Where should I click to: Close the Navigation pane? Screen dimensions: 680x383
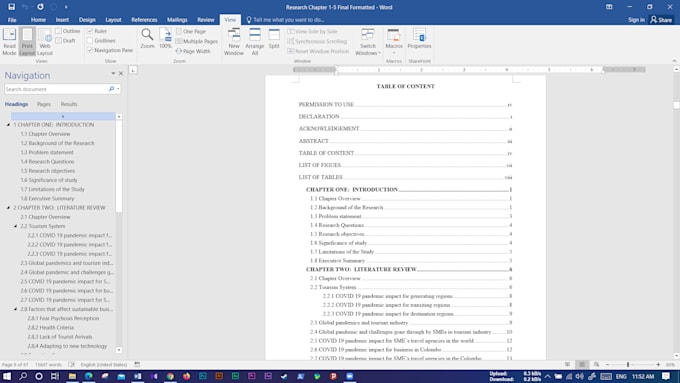121,74
